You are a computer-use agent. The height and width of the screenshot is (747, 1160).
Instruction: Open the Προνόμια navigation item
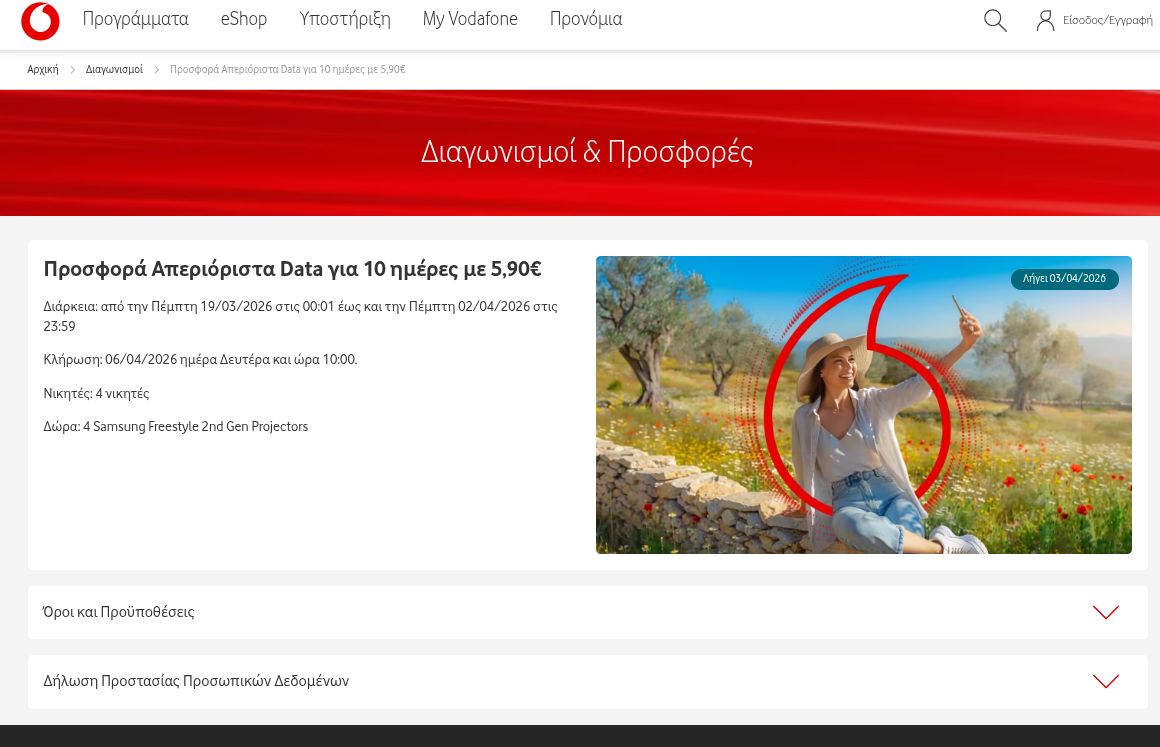click(x=586, y=20)
